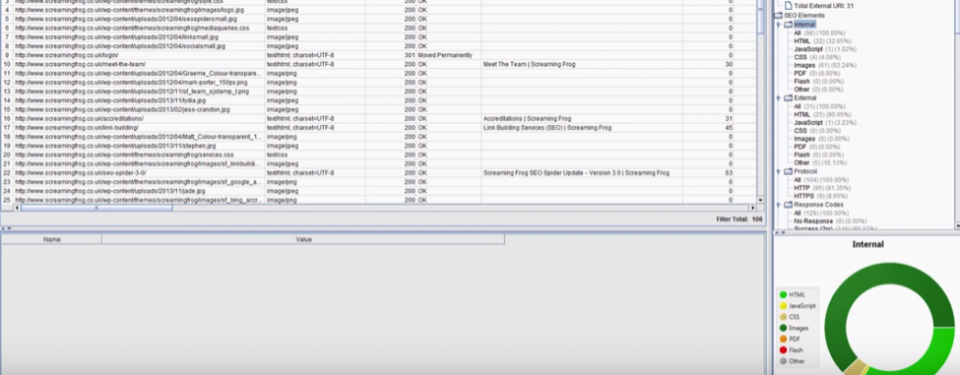Select HTTPS under Protocol

pos(804,196)
